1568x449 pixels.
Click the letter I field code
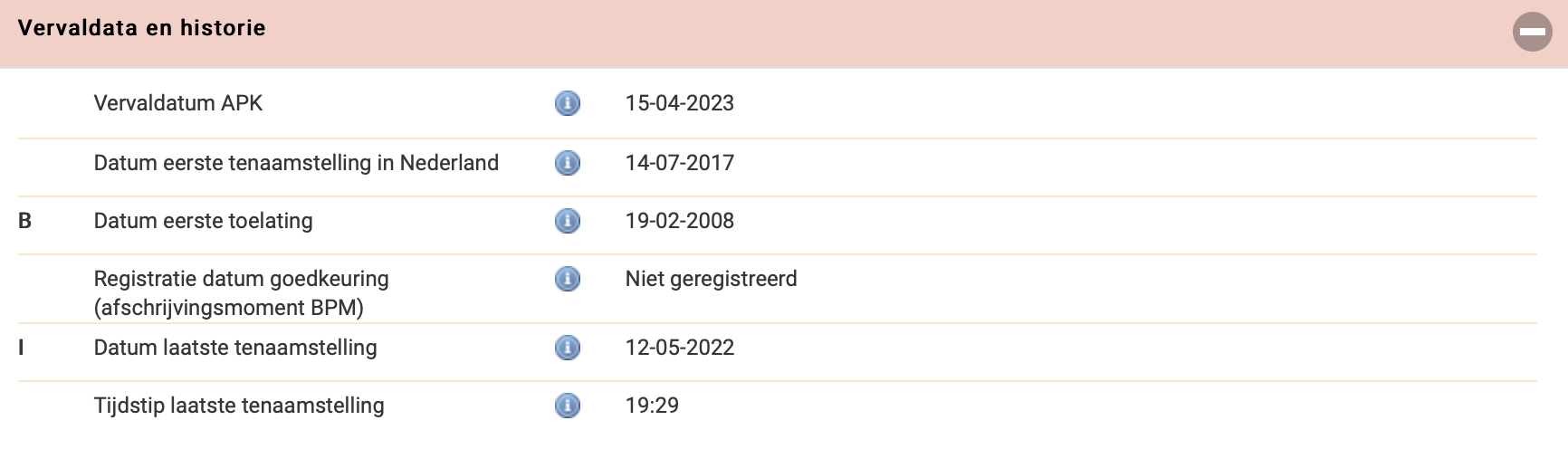point(21,348)
